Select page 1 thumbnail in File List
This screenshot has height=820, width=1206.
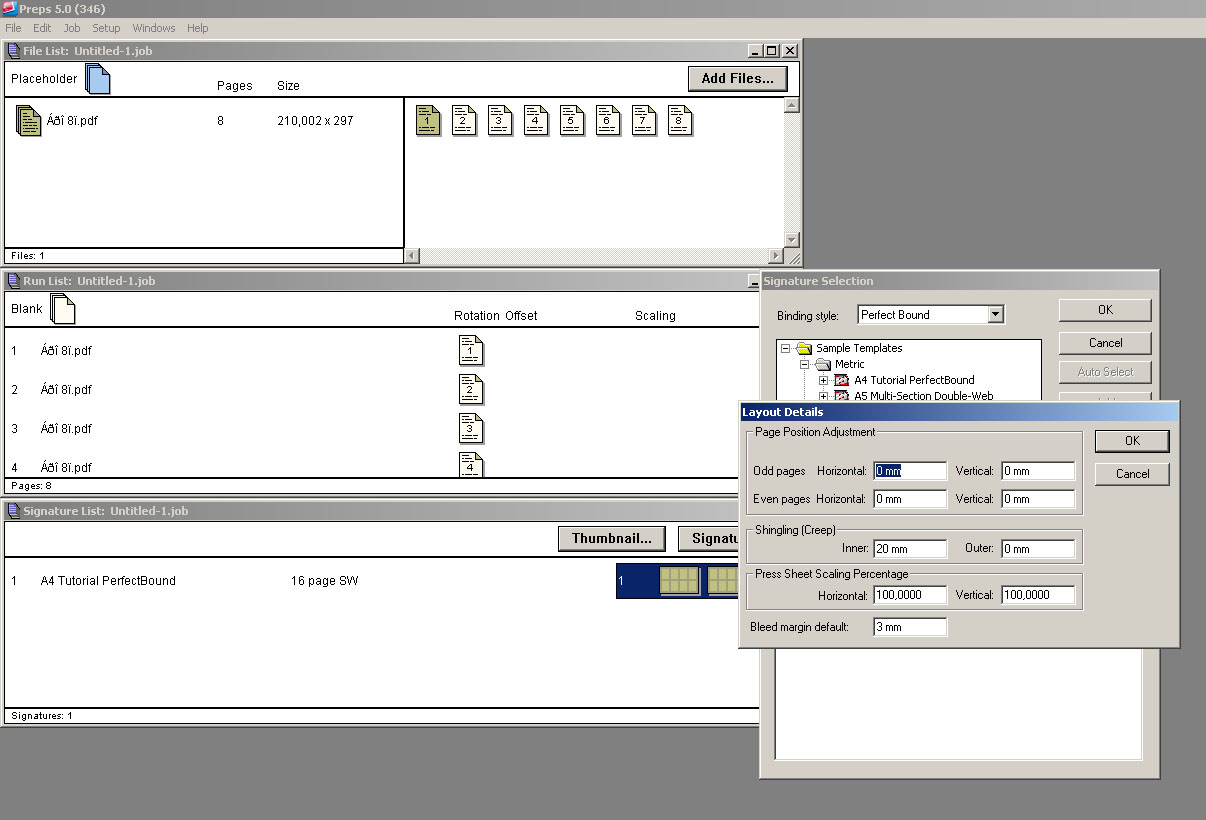pyautogui.click(x=428, y=121)
